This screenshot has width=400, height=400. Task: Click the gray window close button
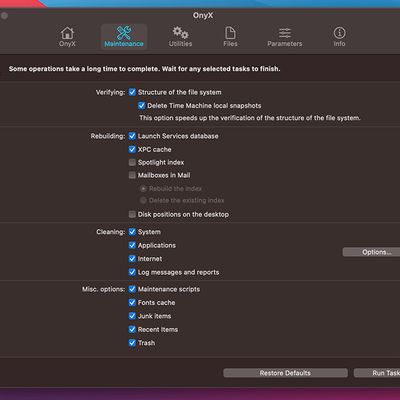point(4,16)
